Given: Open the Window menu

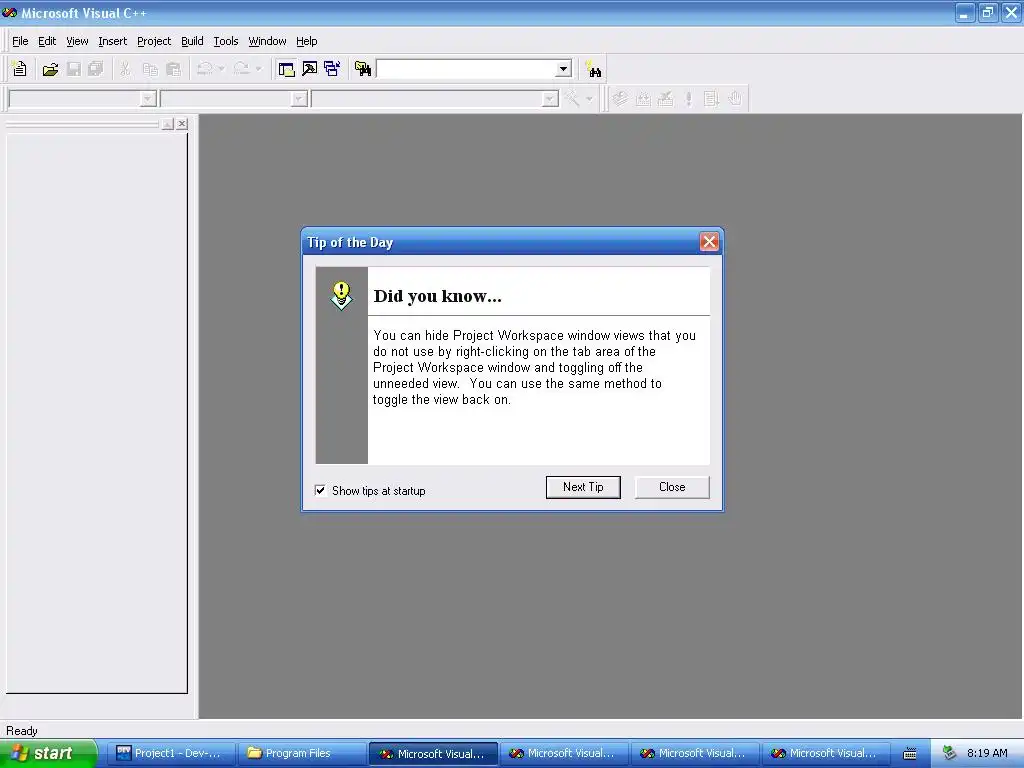Looking at the screenshot, I should point(267,41).
